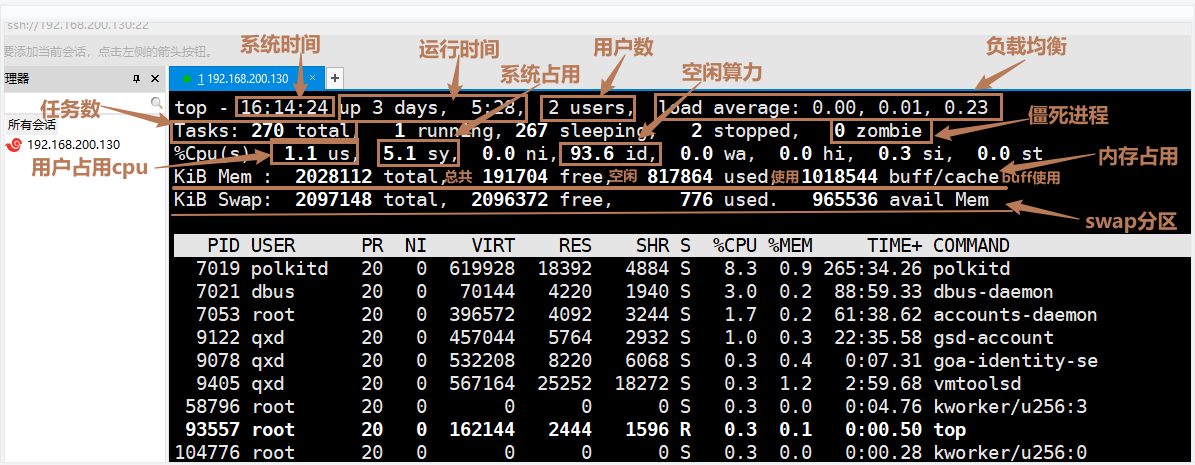This screenshot has width=1195, height=465.
Task: Close the 192.168.200.130 tab
Action: (312, 79)
